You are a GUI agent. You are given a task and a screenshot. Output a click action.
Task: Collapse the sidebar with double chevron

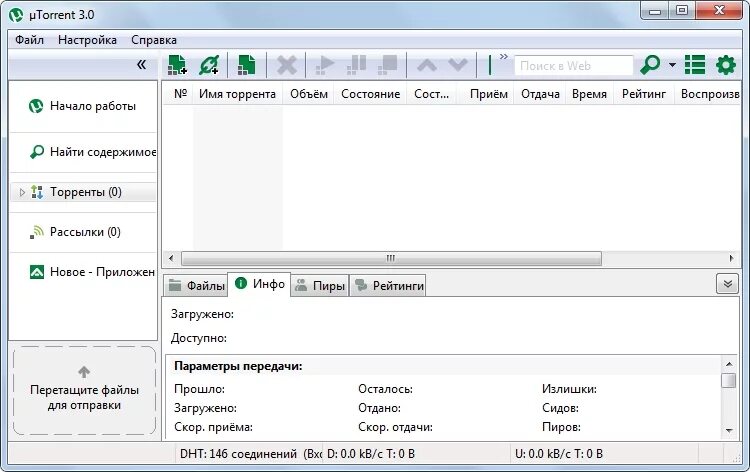(x=141, y=64)
